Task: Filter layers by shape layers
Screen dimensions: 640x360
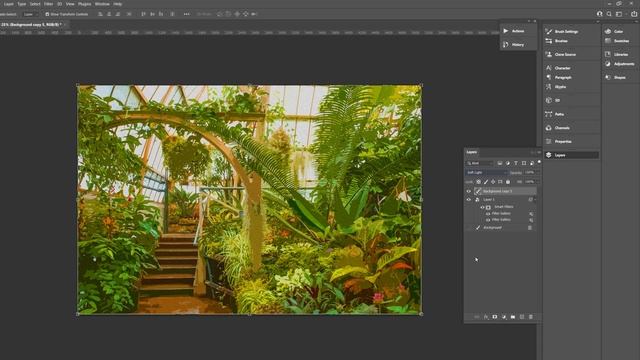Action: tap(524, 163)
